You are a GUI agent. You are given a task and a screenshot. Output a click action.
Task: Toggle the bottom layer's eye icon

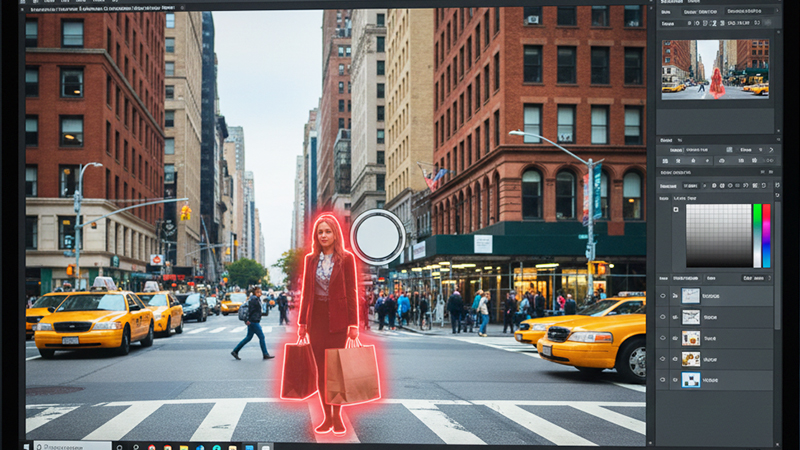[663, 381]
